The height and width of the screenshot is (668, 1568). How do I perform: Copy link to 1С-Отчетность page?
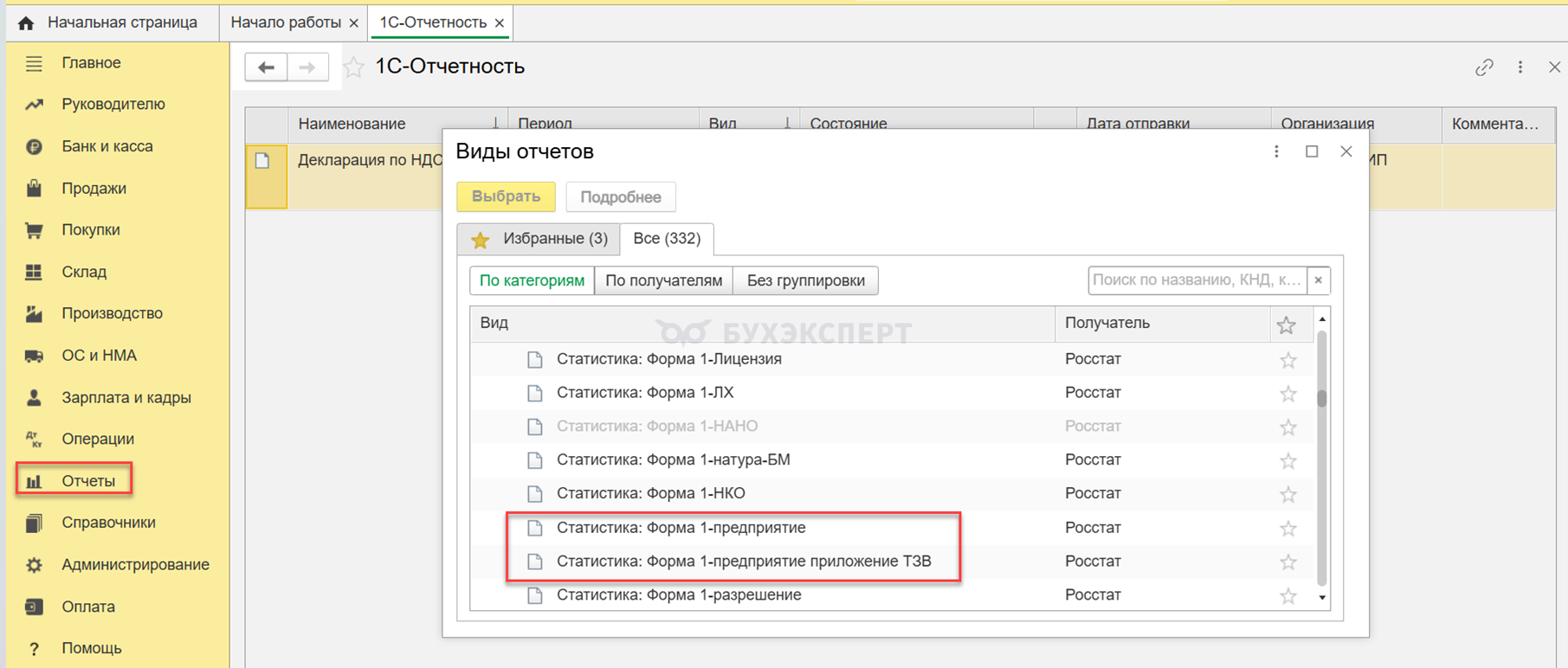click(x=1484, y=67)
